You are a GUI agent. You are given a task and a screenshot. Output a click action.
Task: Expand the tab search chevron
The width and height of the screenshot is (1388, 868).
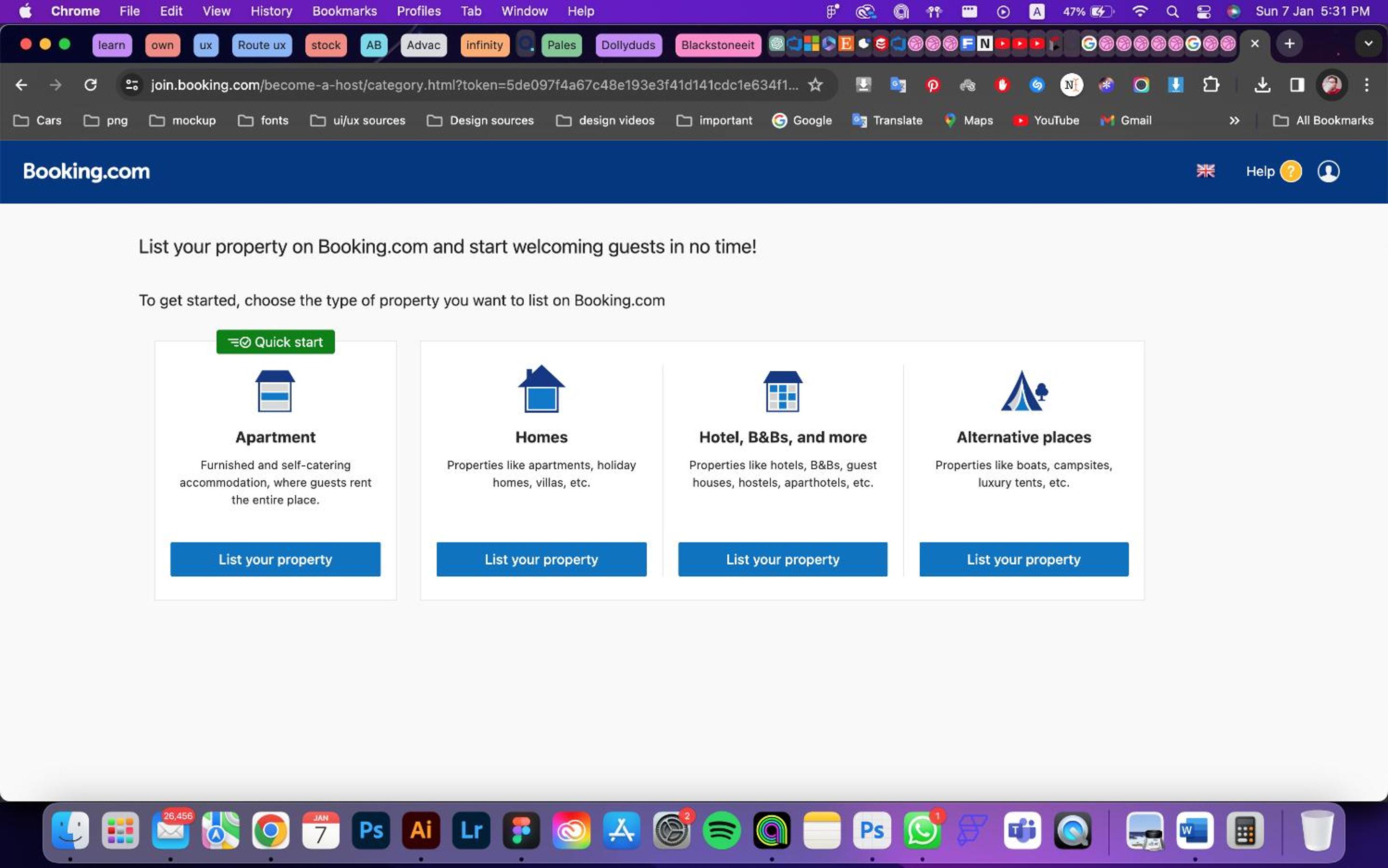(x=1369, y=43)
